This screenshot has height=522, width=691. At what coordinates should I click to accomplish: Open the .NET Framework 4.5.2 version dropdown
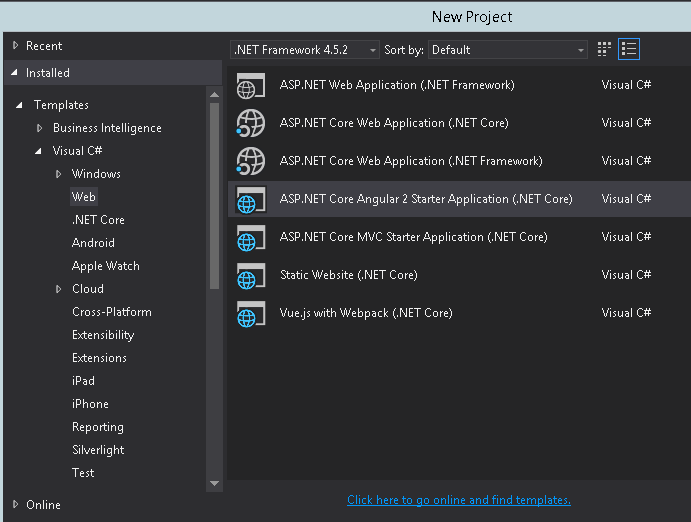[305, 50]
